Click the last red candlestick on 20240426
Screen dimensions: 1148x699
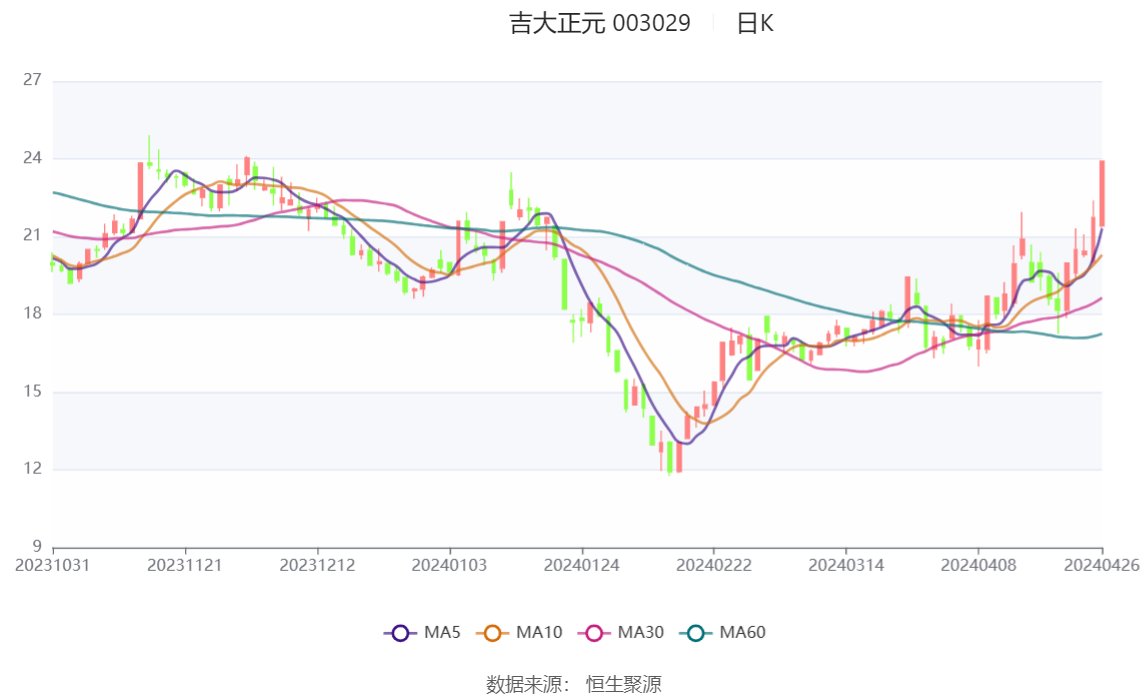tap(1102, 193)
